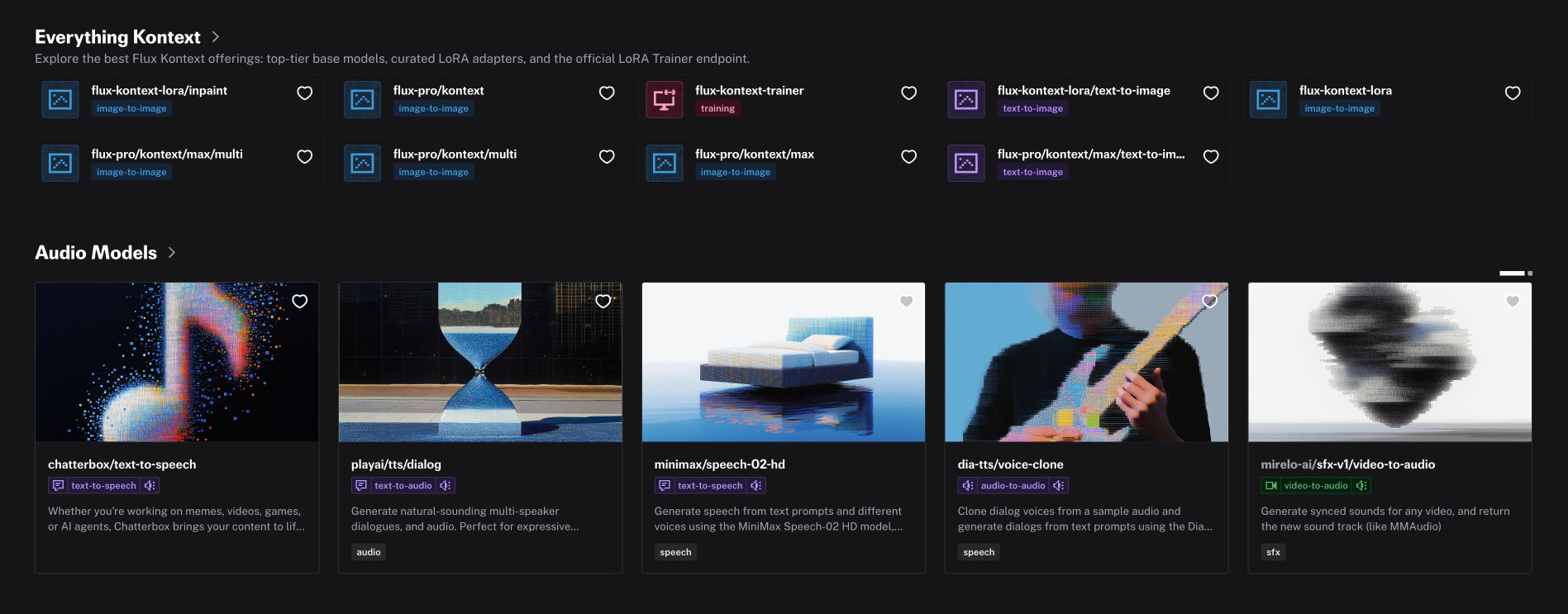Click flux-pro/kontext/max/multi image icon
Screen dimensions: 1568x614
point(60,164)
